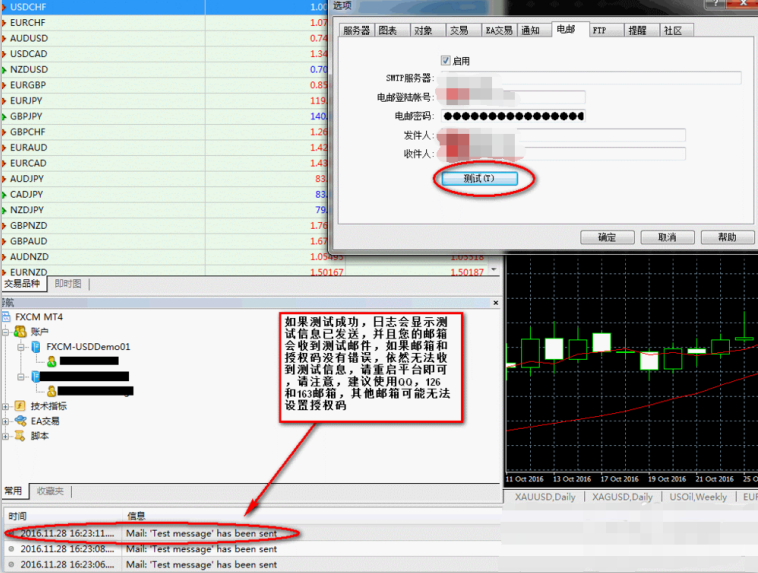Click the 确定 confirm button
This screenshot has height=573, width=758.
[607, 237]
